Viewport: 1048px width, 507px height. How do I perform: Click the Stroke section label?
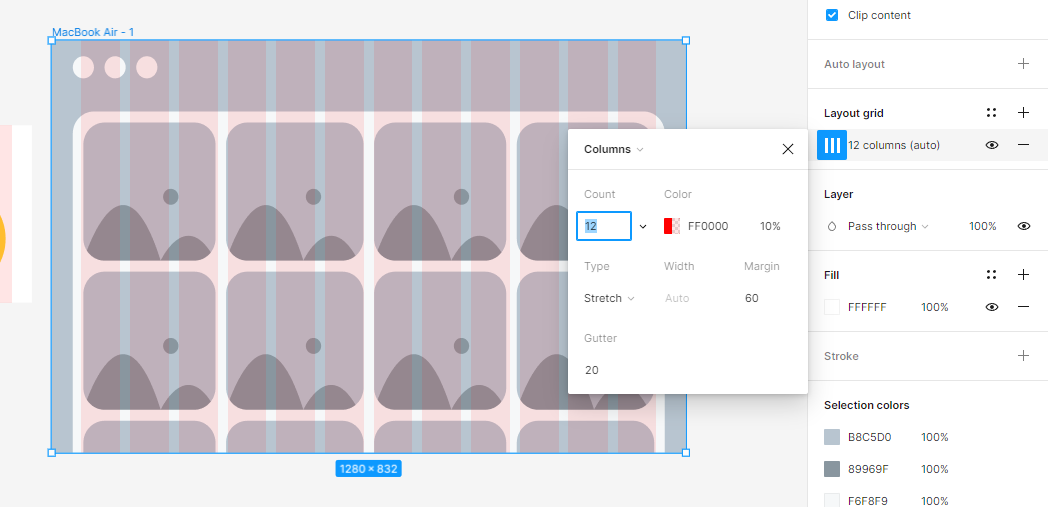coord(841,355)
